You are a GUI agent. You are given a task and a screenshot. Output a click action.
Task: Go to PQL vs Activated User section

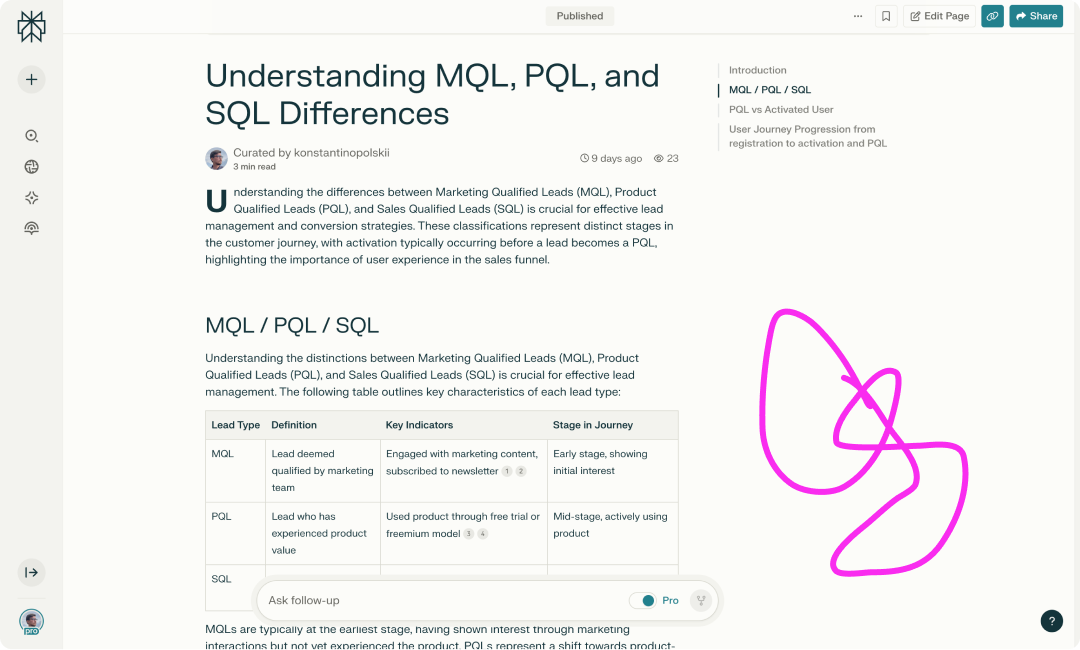coord(781,110)
